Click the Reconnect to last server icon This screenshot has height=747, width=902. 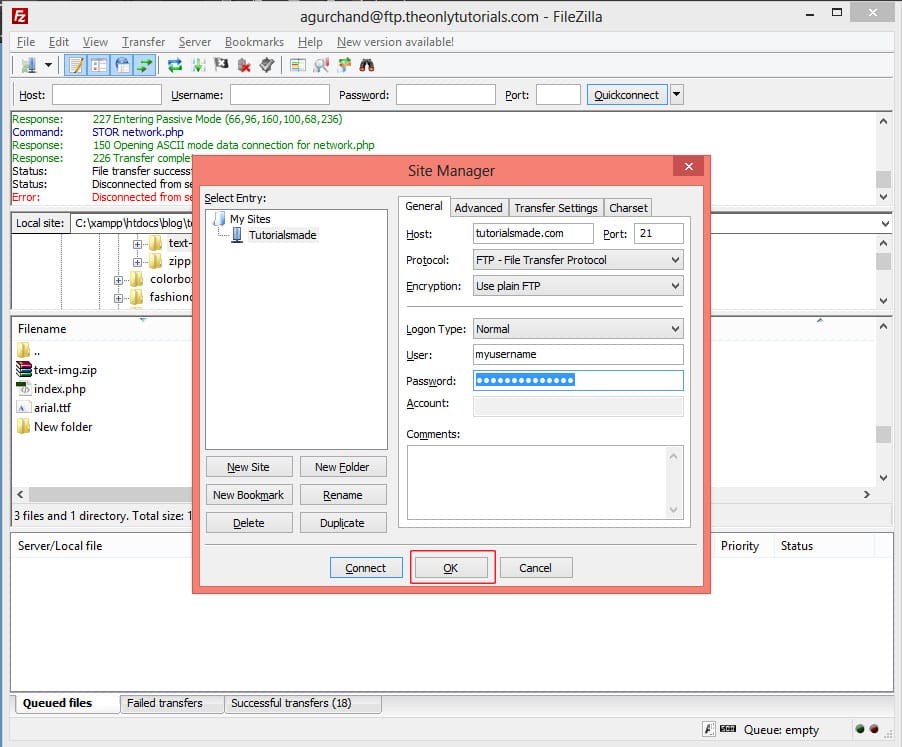coord(267,65)
